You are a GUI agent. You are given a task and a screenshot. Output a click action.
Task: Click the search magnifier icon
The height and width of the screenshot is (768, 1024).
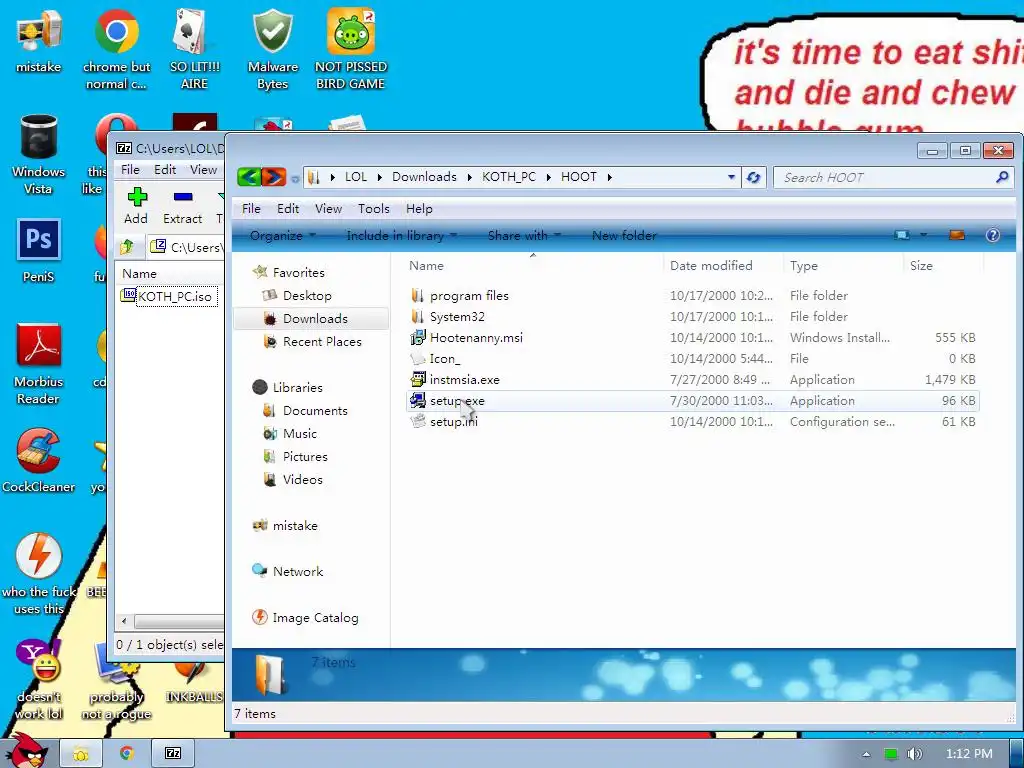[1002, 177]
